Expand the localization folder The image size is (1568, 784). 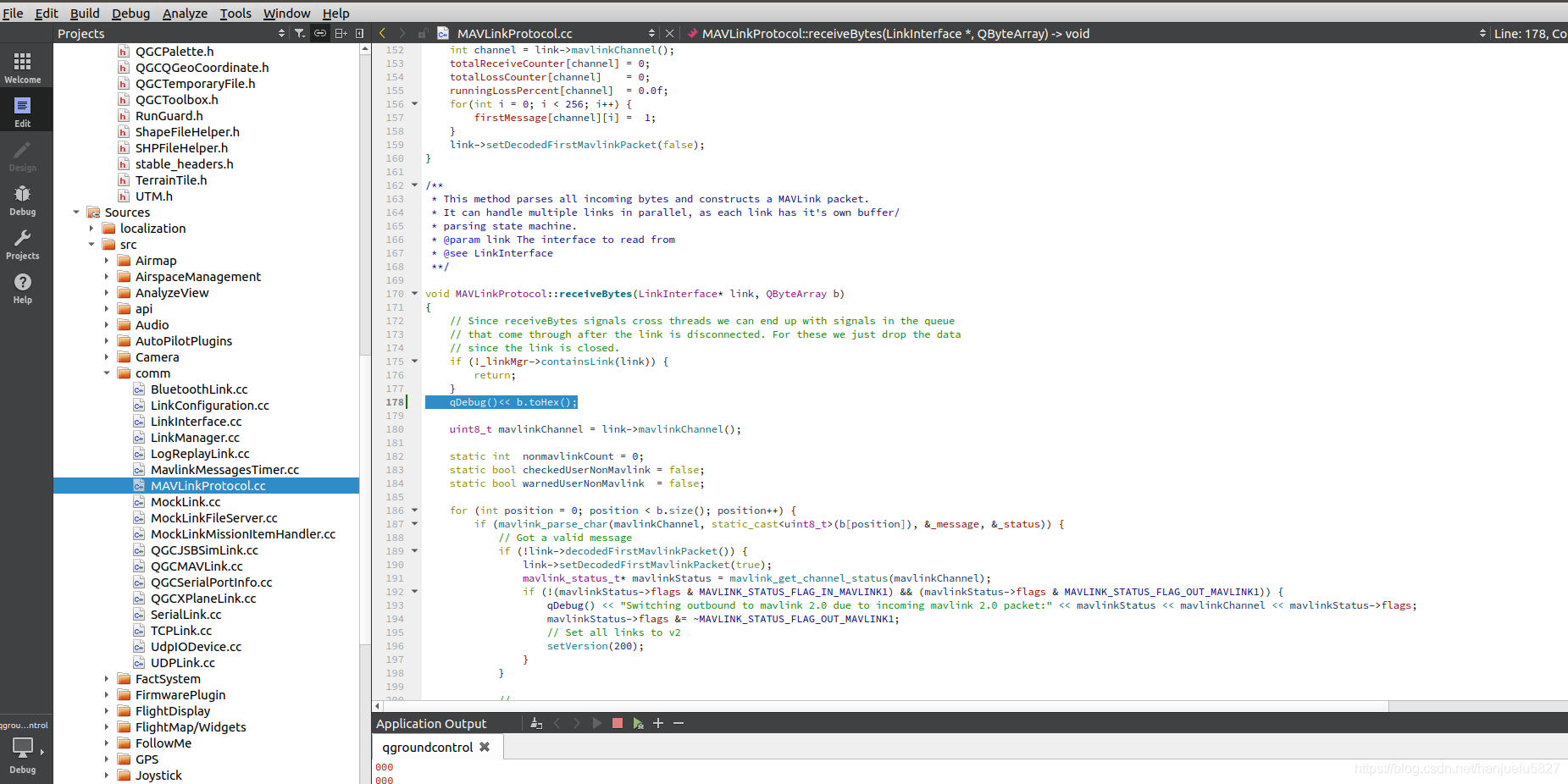pyautogui.click(x=91, y=229)
